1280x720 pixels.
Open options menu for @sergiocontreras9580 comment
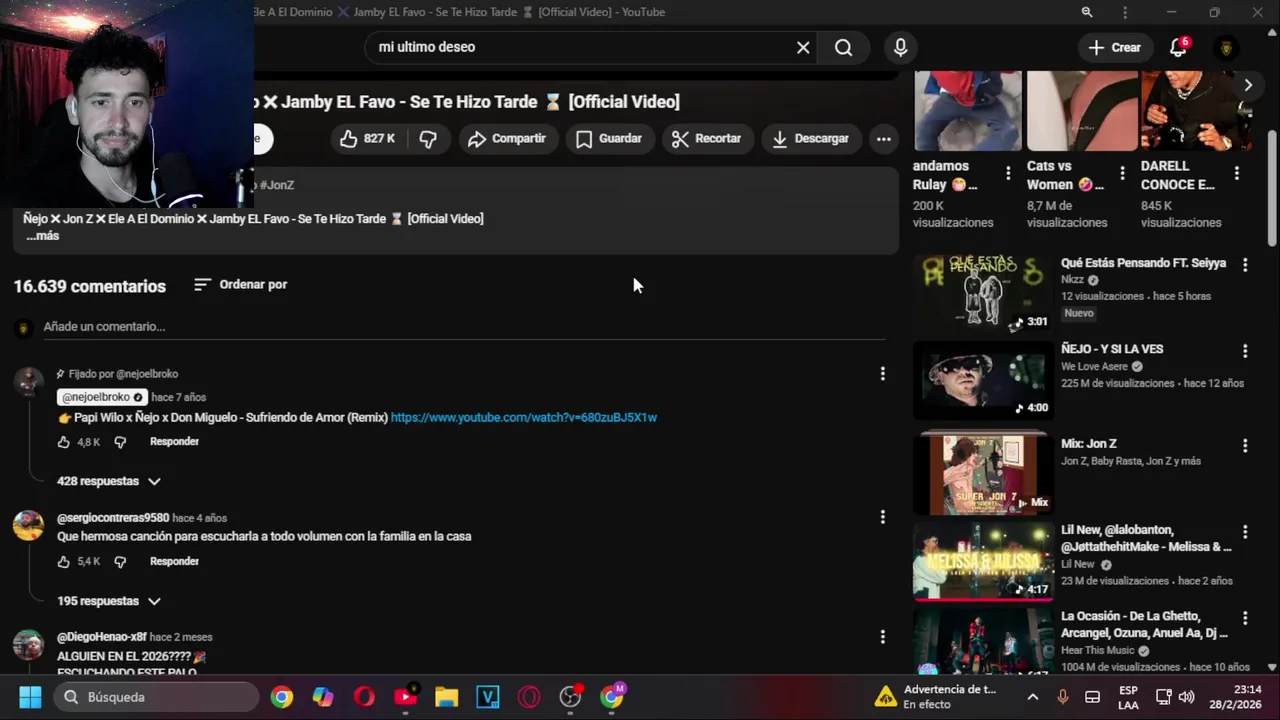(882, 517)
